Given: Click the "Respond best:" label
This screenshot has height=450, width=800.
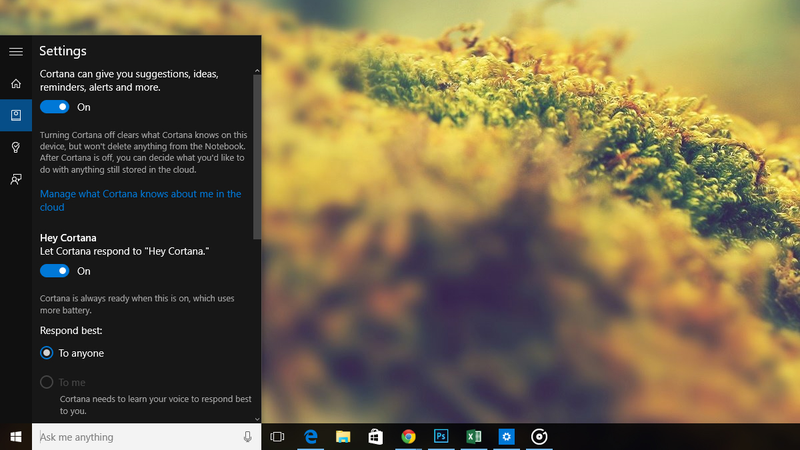Looking at the screenshot, I should pyautogui.click(x=71, y=331).
